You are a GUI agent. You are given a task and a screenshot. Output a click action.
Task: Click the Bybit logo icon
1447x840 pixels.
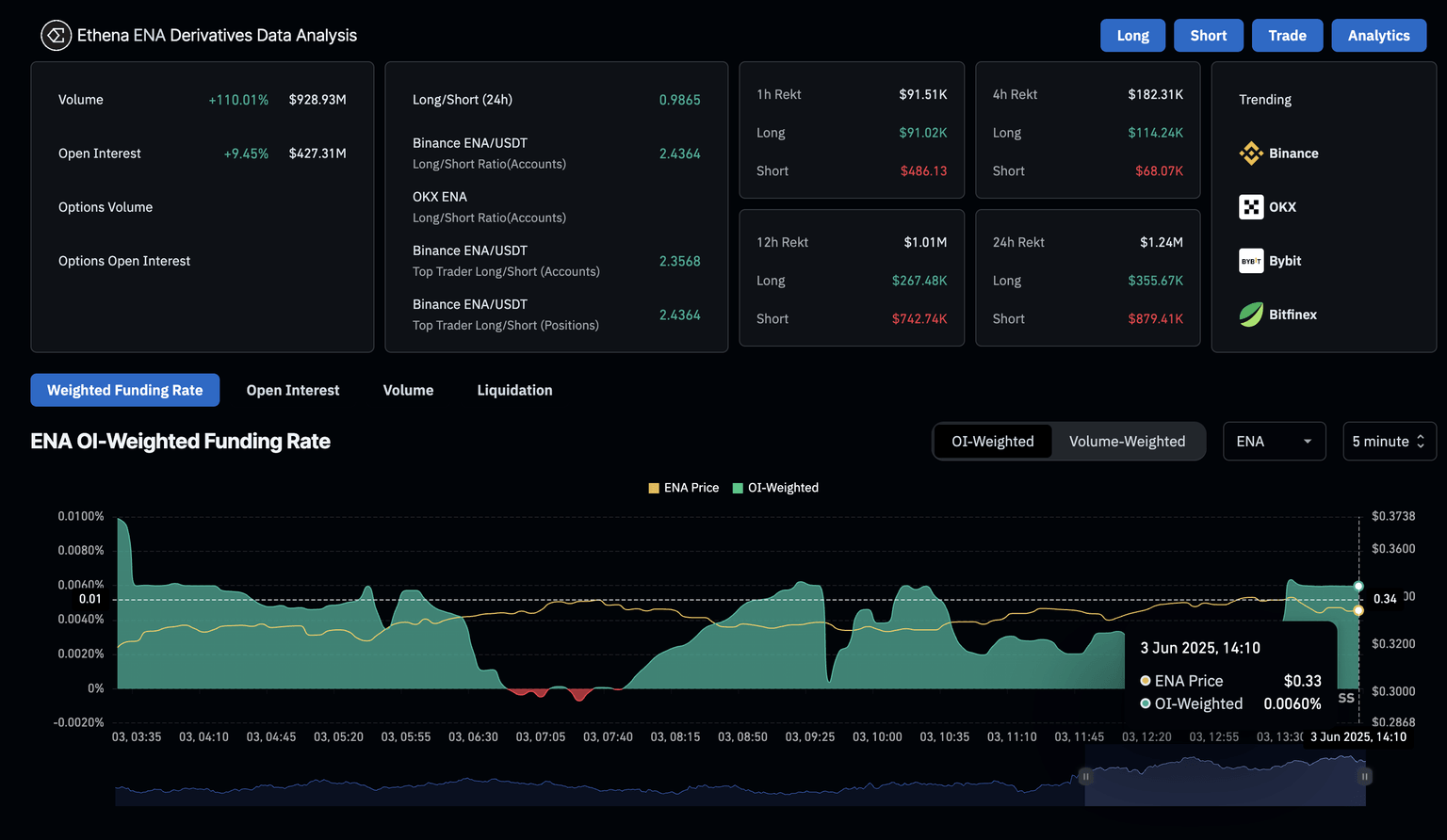point(1251,261)
